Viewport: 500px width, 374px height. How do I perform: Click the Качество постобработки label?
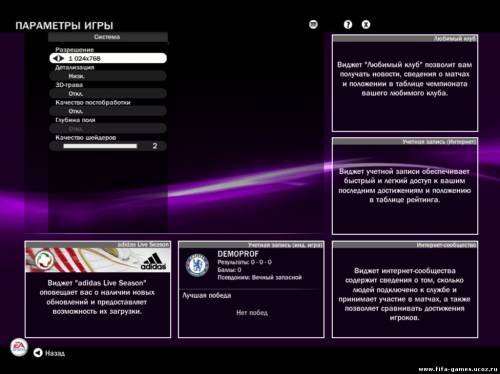click(x=93, y=103)
